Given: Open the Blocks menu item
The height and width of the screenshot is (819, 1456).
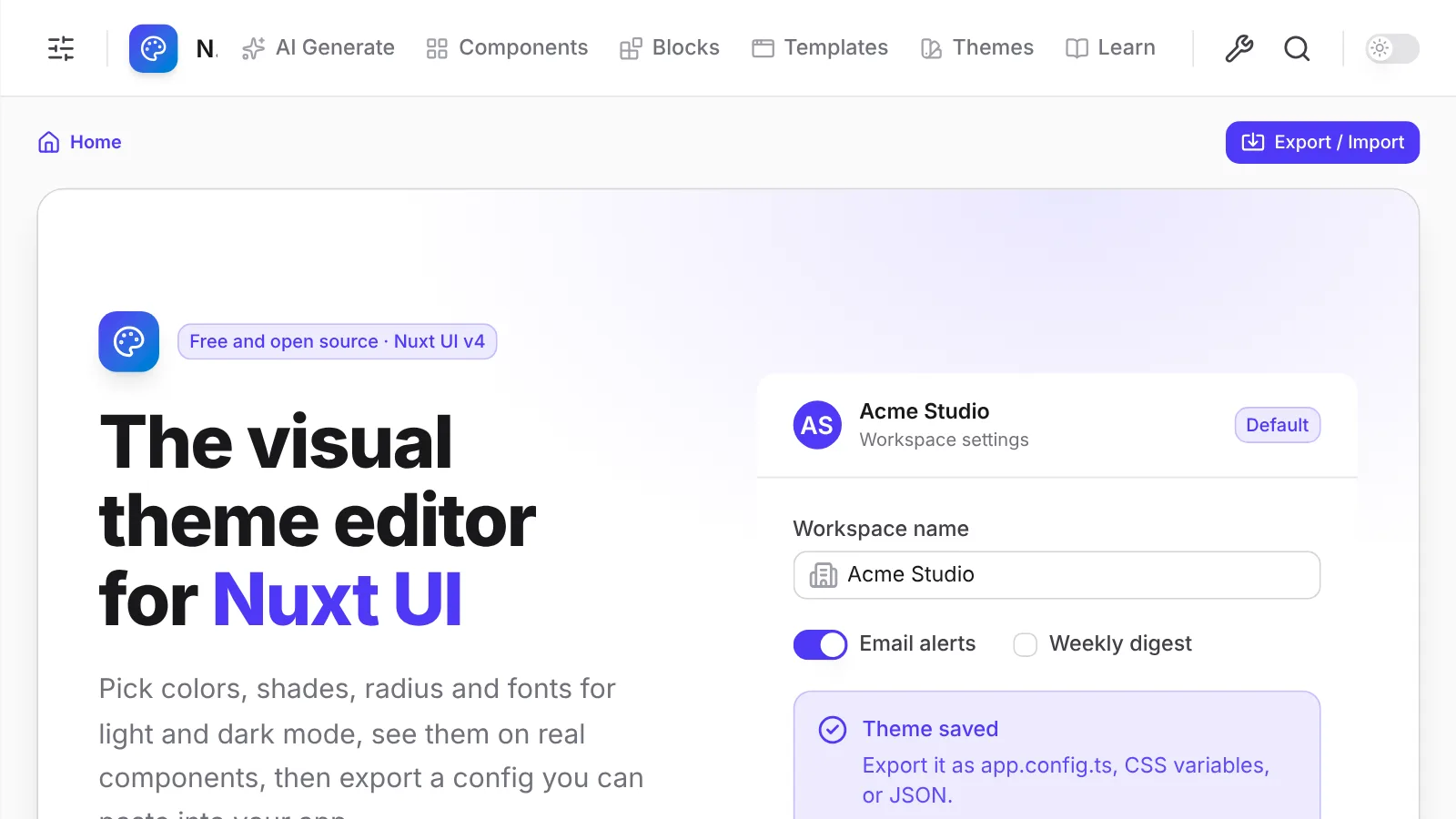Looking at the screenshot, I should coord(670,48).
